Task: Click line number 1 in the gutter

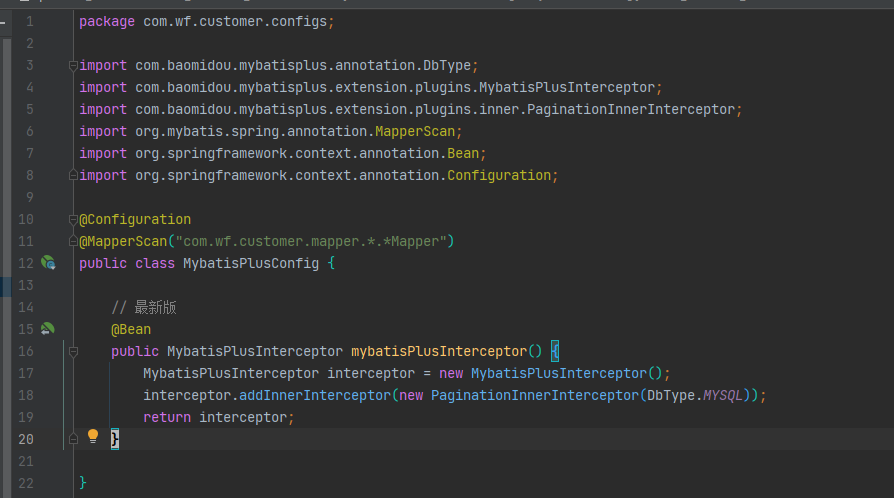Action: [x=29, y=21]
